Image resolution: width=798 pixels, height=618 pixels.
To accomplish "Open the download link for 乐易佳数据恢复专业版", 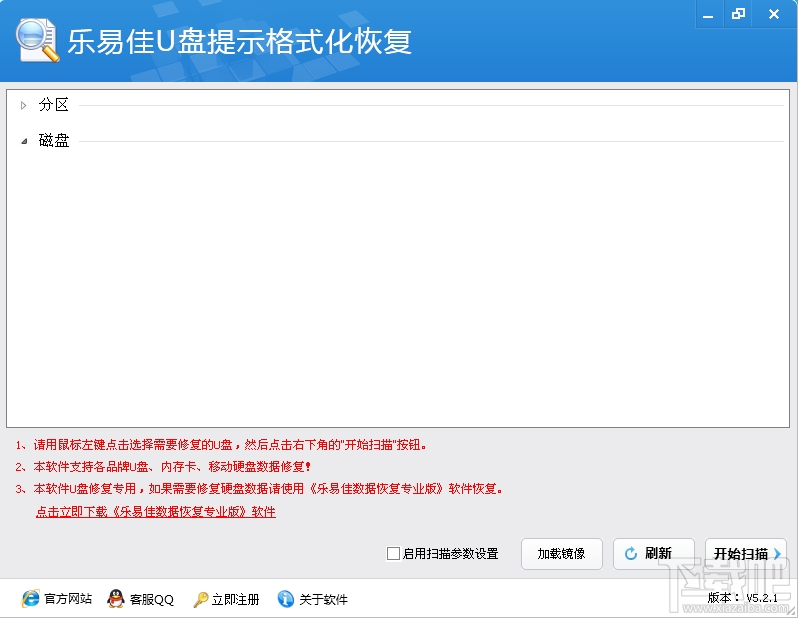I will tap(156, 512).
